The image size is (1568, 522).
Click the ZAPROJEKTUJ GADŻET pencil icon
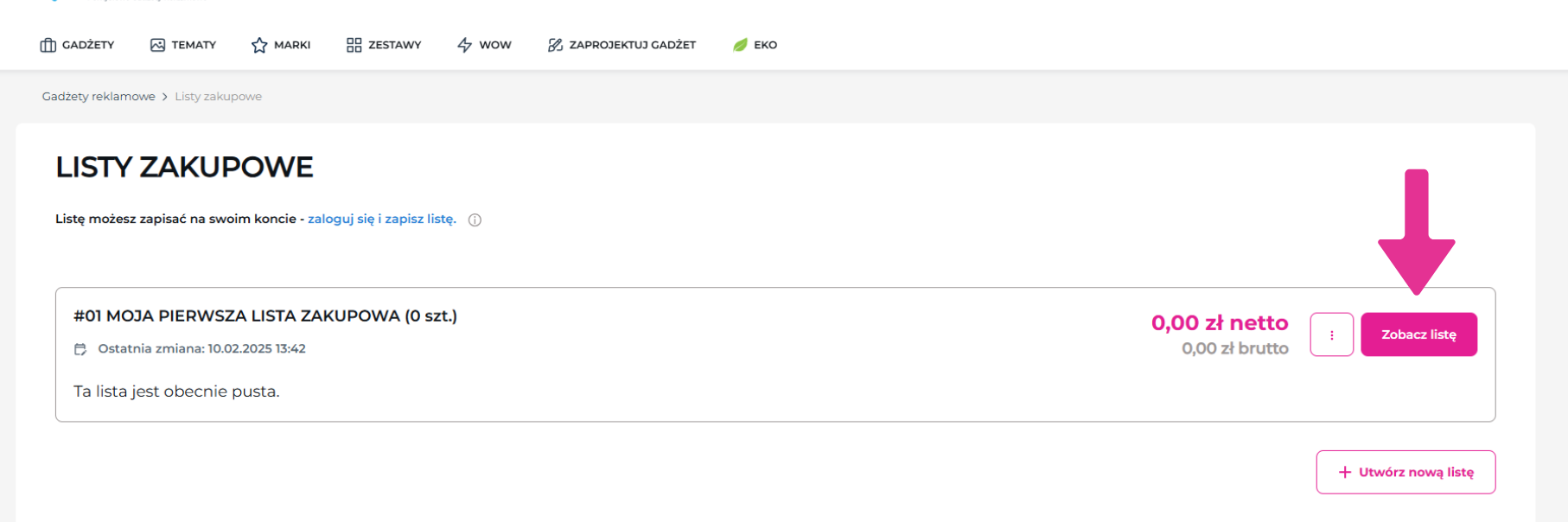pyautogui.click(x=555, y=45)
